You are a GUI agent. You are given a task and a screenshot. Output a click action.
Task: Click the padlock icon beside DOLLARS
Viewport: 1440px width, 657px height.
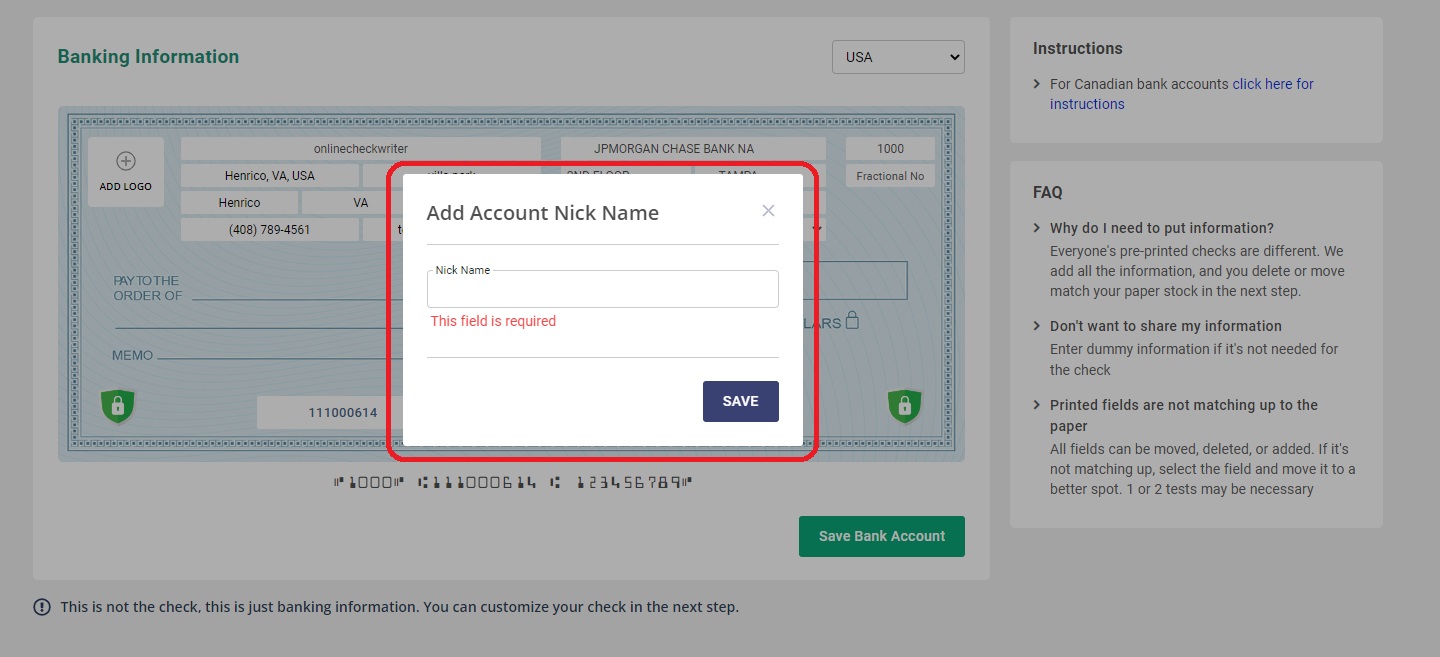(x=852, y=321)
